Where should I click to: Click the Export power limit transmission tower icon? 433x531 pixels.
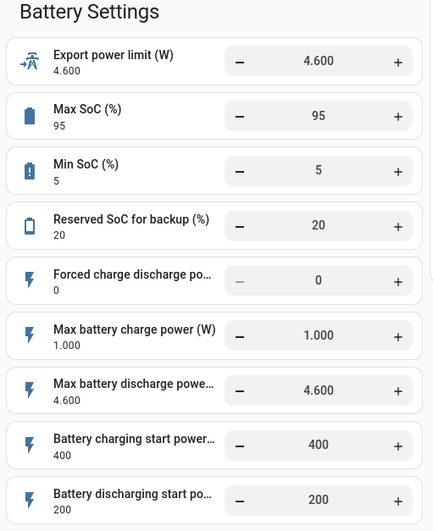(30, 61)
